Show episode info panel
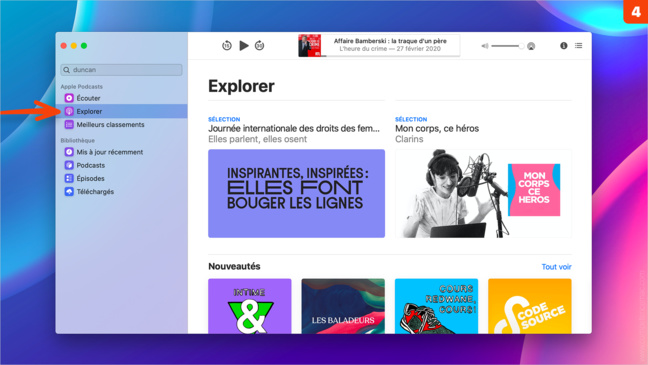The image size is (648, 365). [564, 45]
